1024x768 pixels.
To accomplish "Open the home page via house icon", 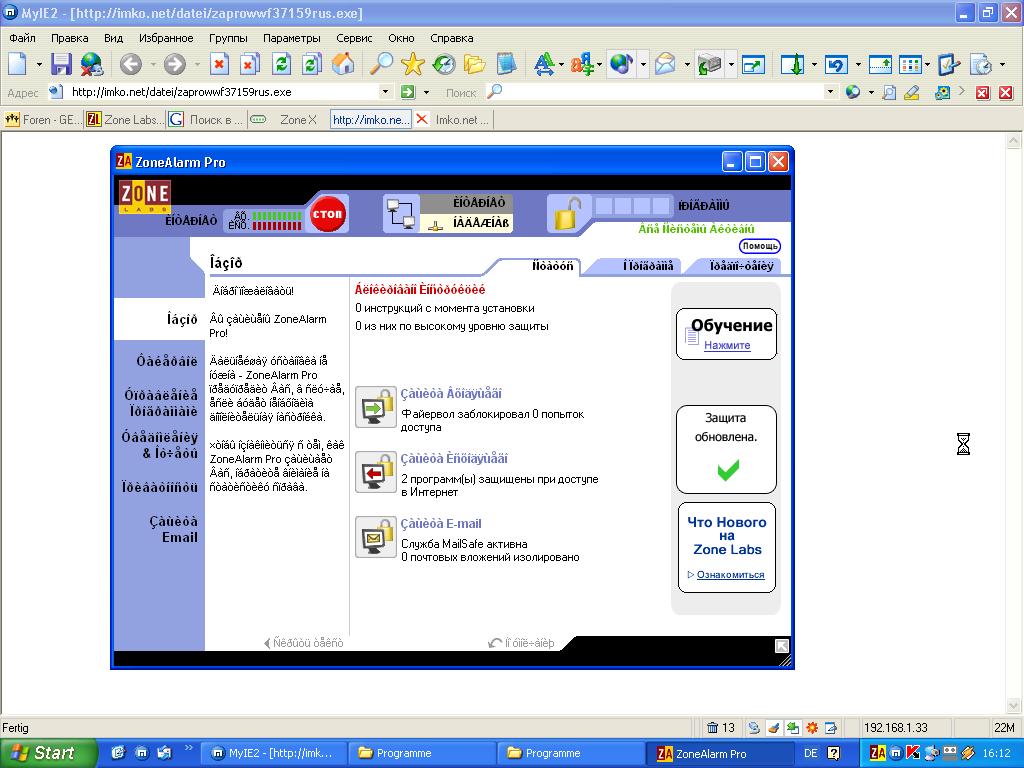I will click(x=344, y=64).
